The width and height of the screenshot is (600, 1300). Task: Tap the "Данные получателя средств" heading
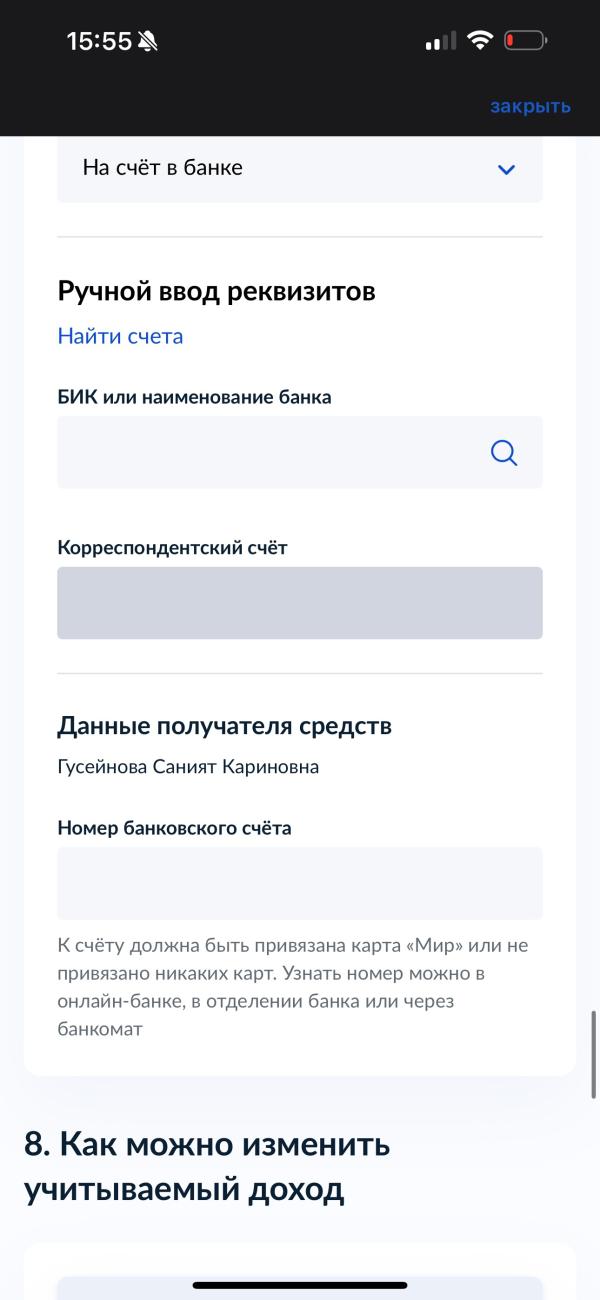pos(224,726)
